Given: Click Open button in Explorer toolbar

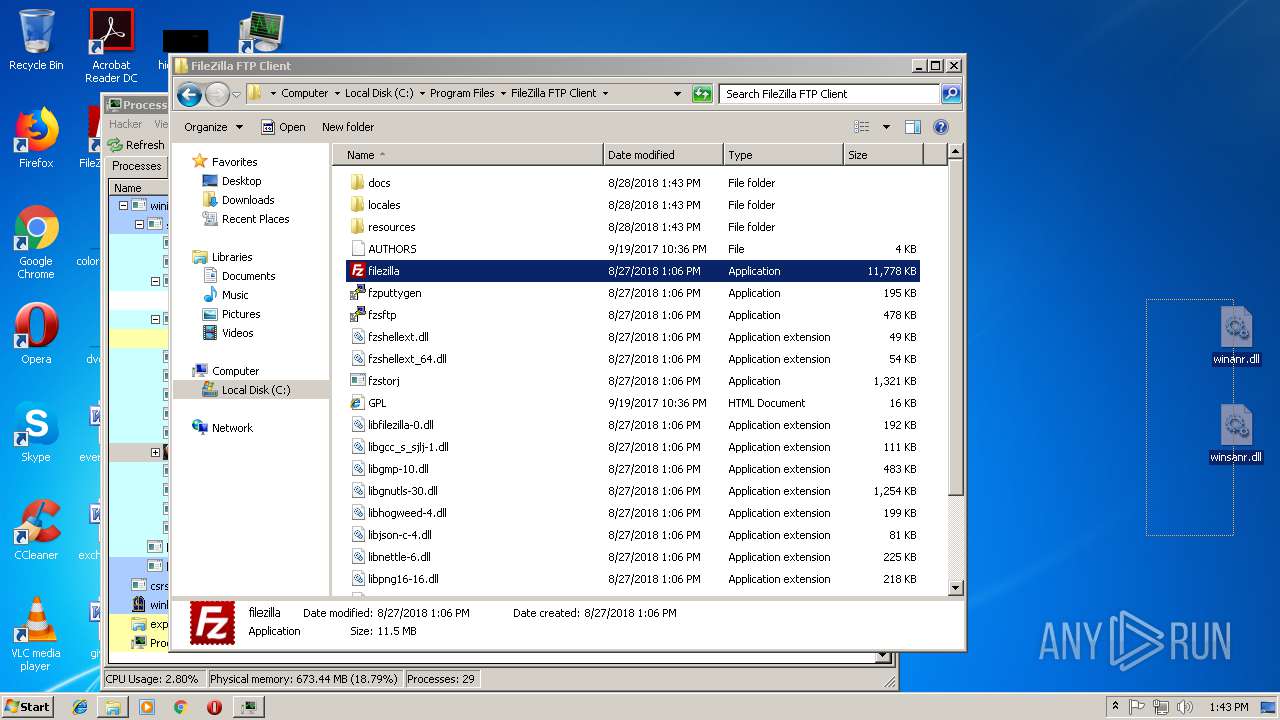Looking at the screenshot, I should coord(283,127).
